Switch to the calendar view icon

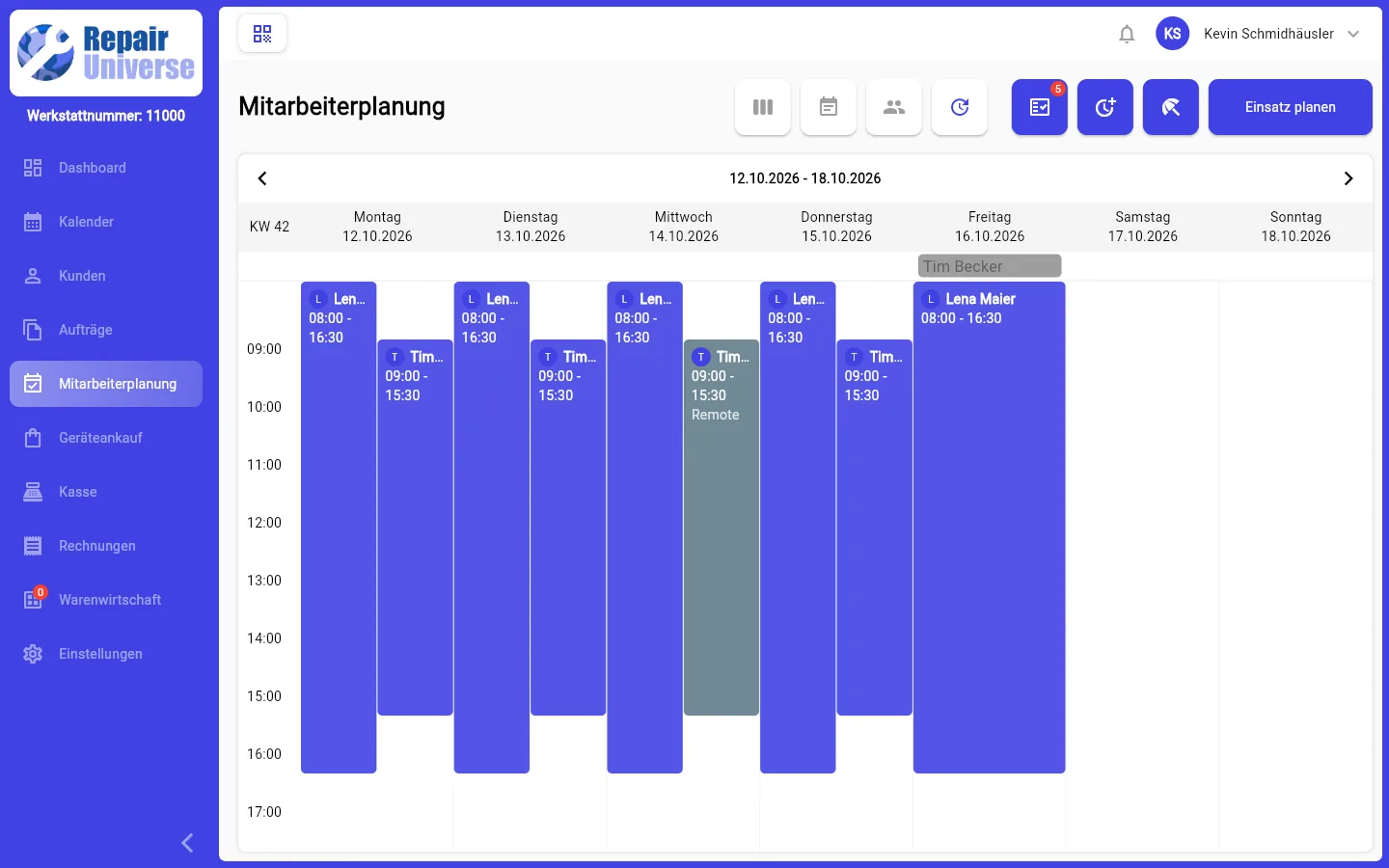click(829, 107)
